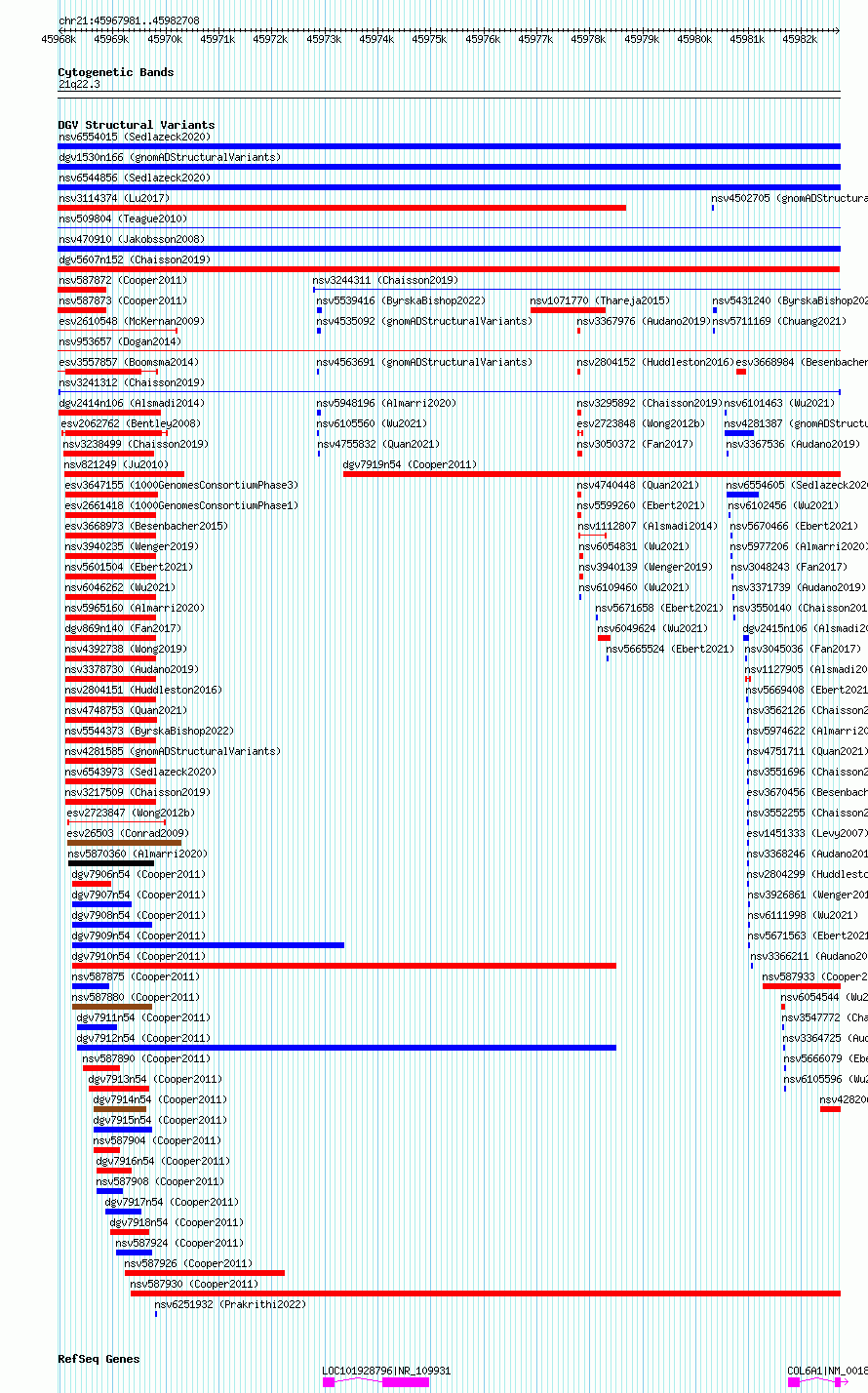Open dgv7914n54 (Cooper2011) variant
The width and height of the screenshot is (868, 1393).
tap(160, 1099)
